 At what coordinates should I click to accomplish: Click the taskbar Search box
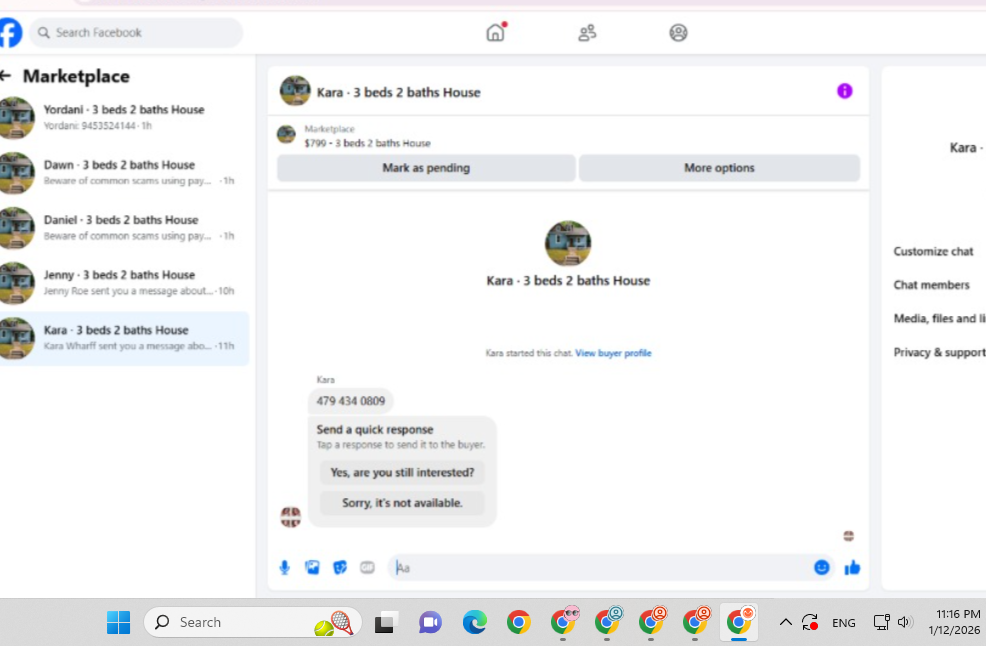click(x=252, y=622)
